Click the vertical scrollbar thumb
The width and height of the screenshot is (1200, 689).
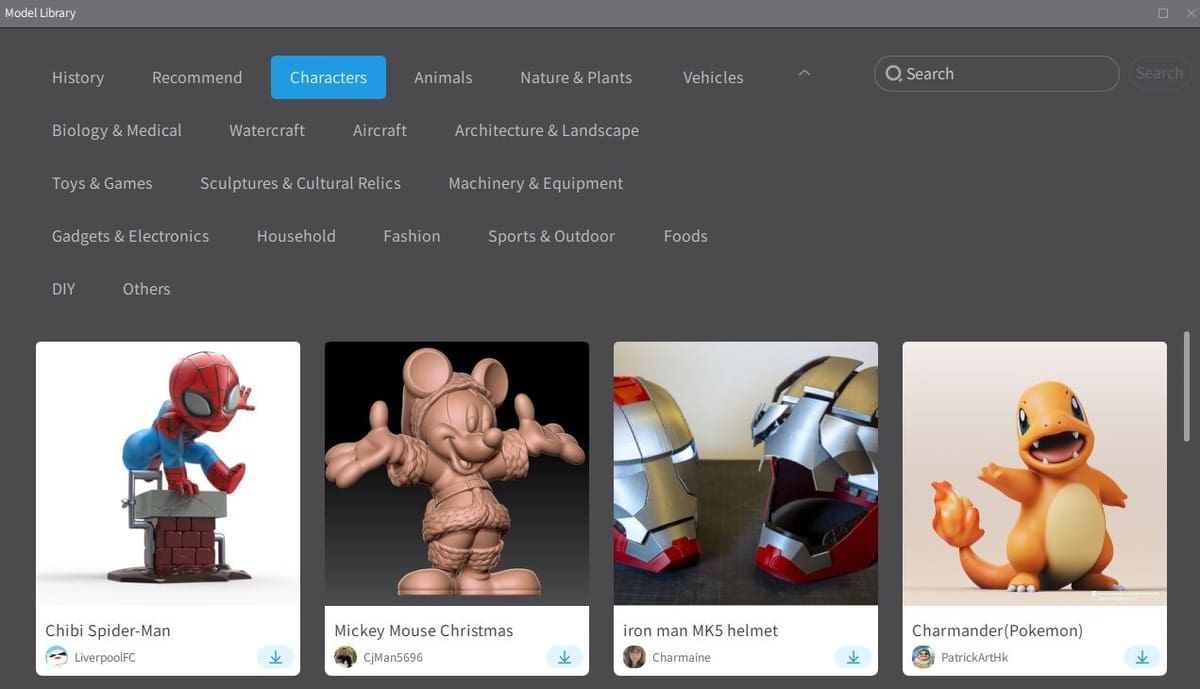1187,386
